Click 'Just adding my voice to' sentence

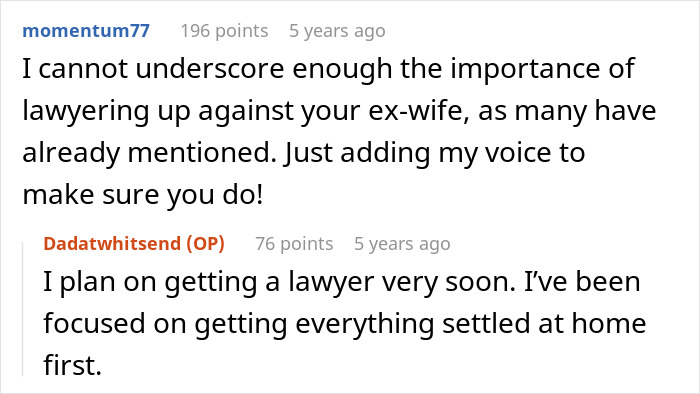coord(434,153)
